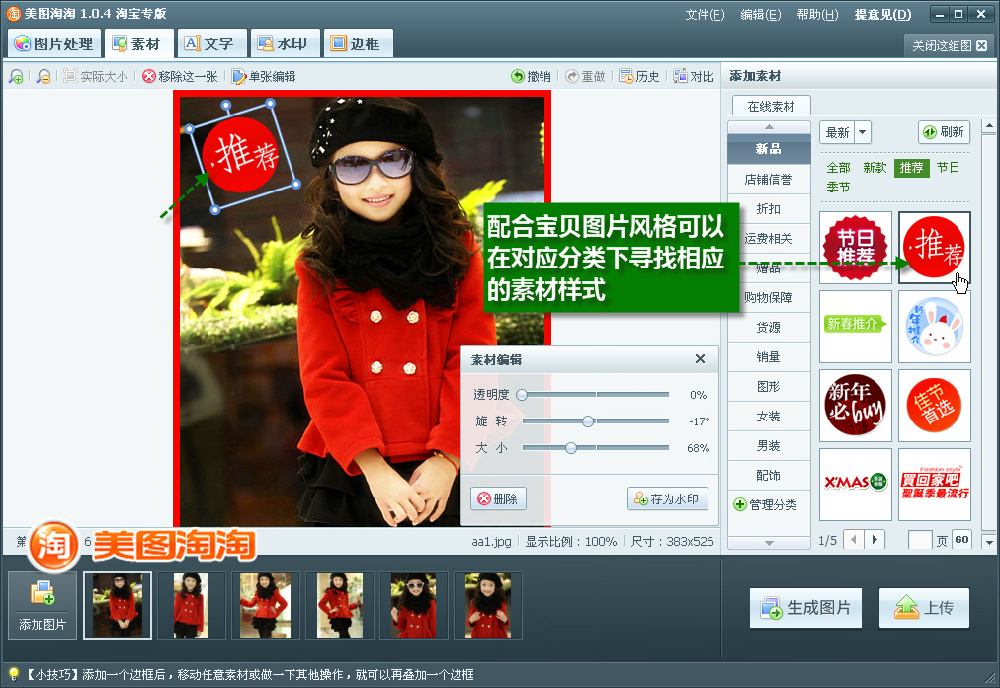Go to next materials page arrow

coord(875,539)
